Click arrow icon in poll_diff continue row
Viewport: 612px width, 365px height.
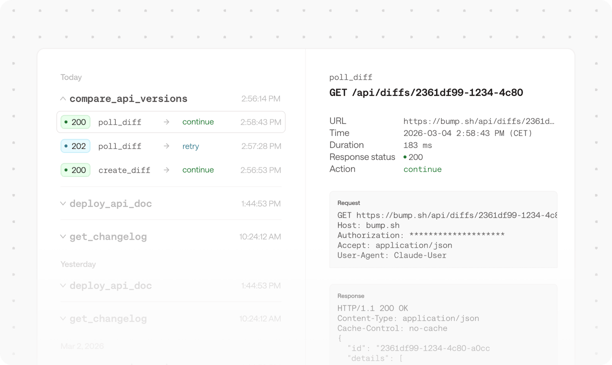click(x=167, y=122)
